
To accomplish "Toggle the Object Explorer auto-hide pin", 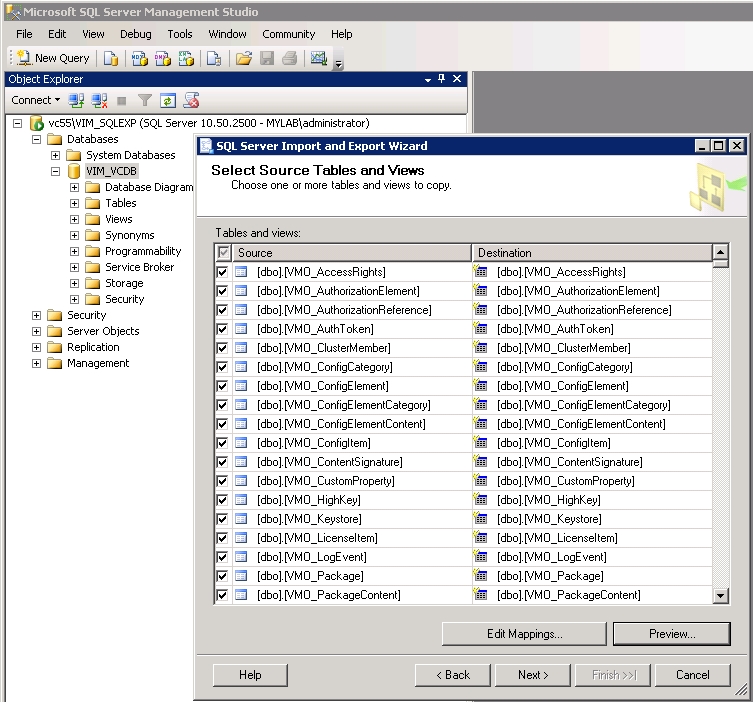I will (x=441, y=79).
